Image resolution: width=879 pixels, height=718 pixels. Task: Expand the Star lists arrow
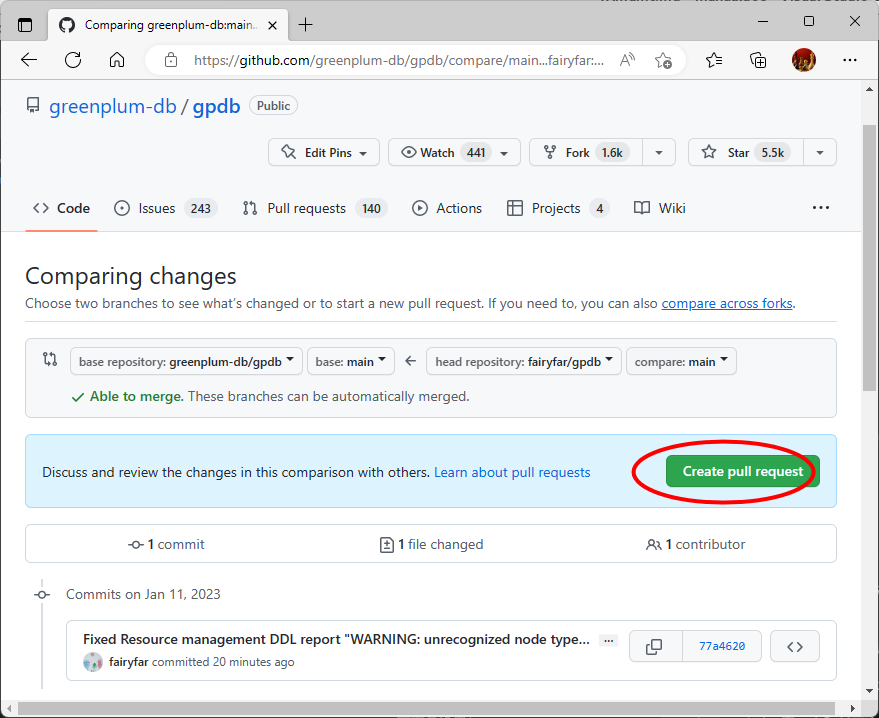pos(820,152)
